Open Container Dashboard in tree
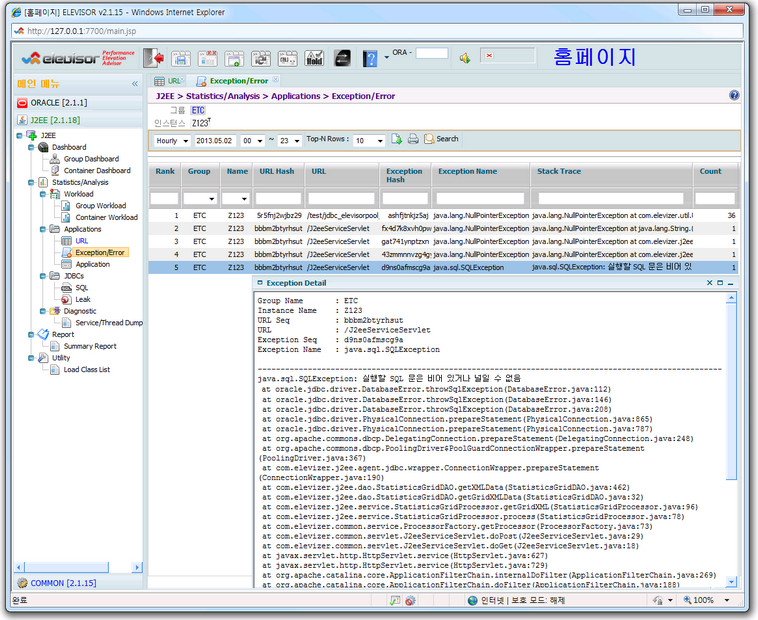The width and height of the screenshot is (758, 620). point(97,171)
